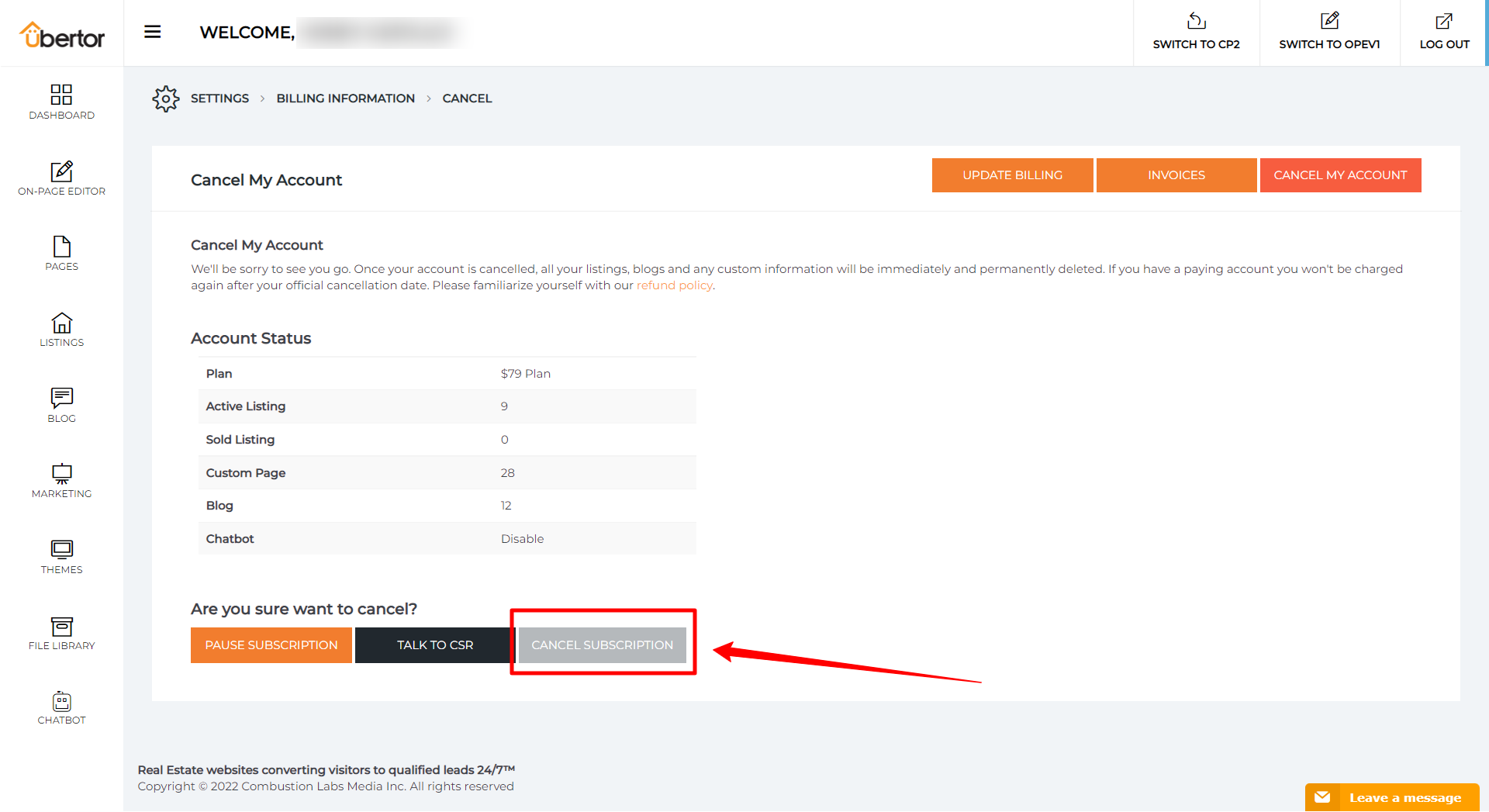Screen dimensions: 1489x812
Task: Open the Leave a message chat widget
Action: pyautogui.click(x=1393, y=797)
